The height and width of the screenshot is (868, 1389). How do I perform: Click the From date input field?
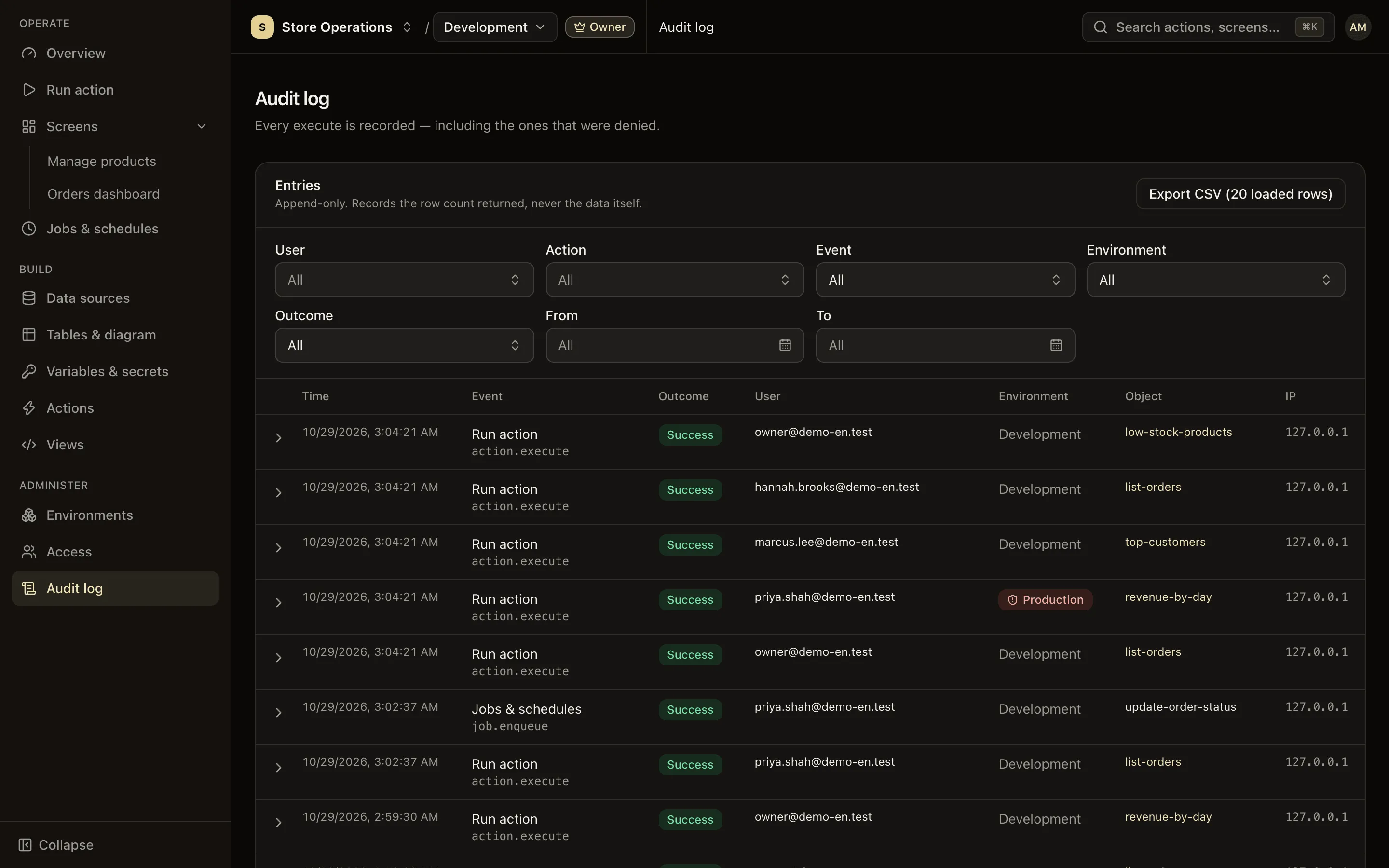[x=674, y=345]
